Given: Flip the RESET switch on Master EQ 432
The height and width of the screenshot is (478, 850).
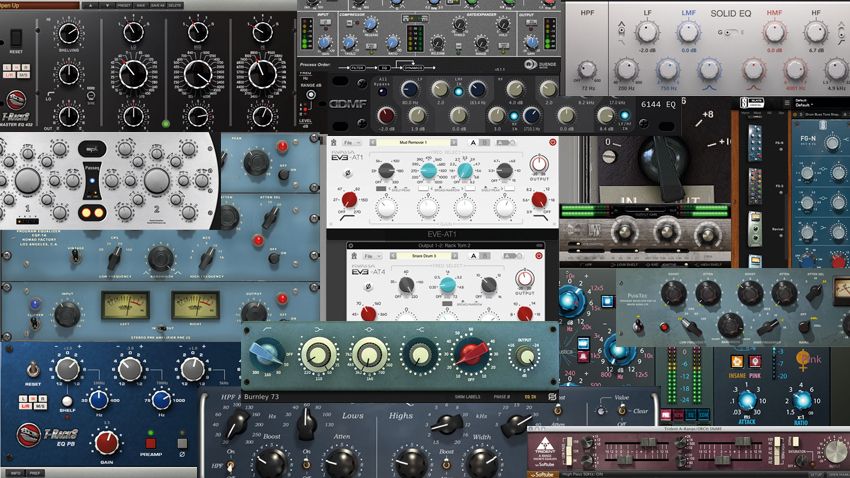Looking at the screenshot, I should click(x=16, y=37).
